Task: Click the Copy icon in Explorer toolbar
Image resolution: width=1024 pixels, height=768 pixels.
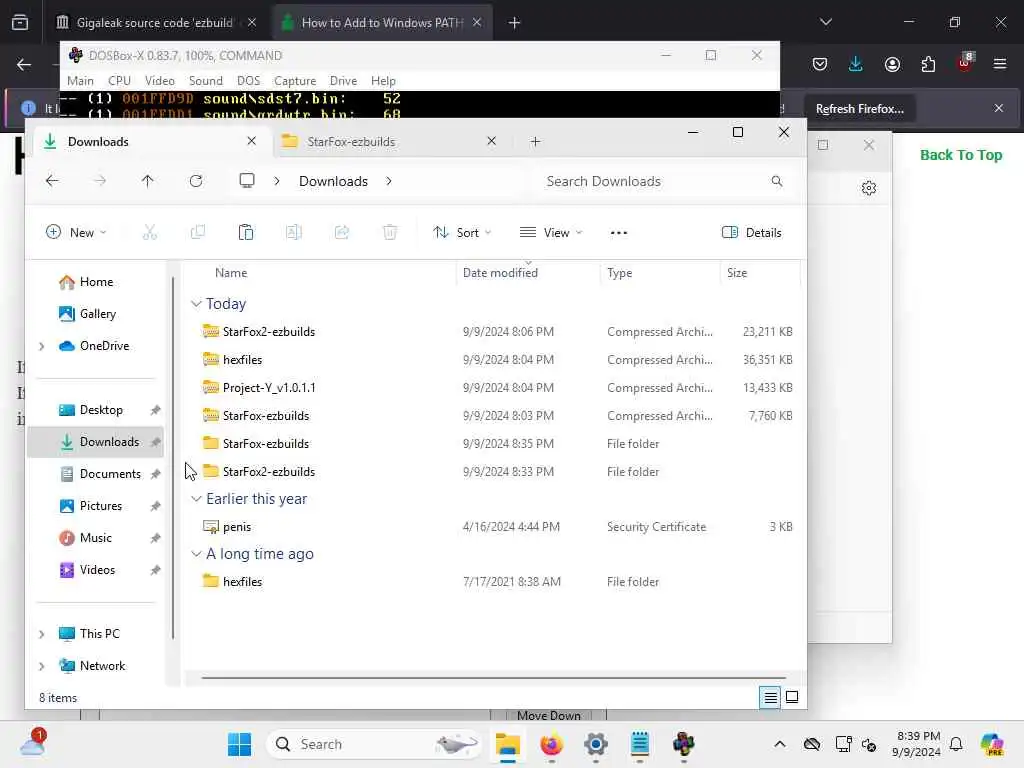Action: (198, 232)
